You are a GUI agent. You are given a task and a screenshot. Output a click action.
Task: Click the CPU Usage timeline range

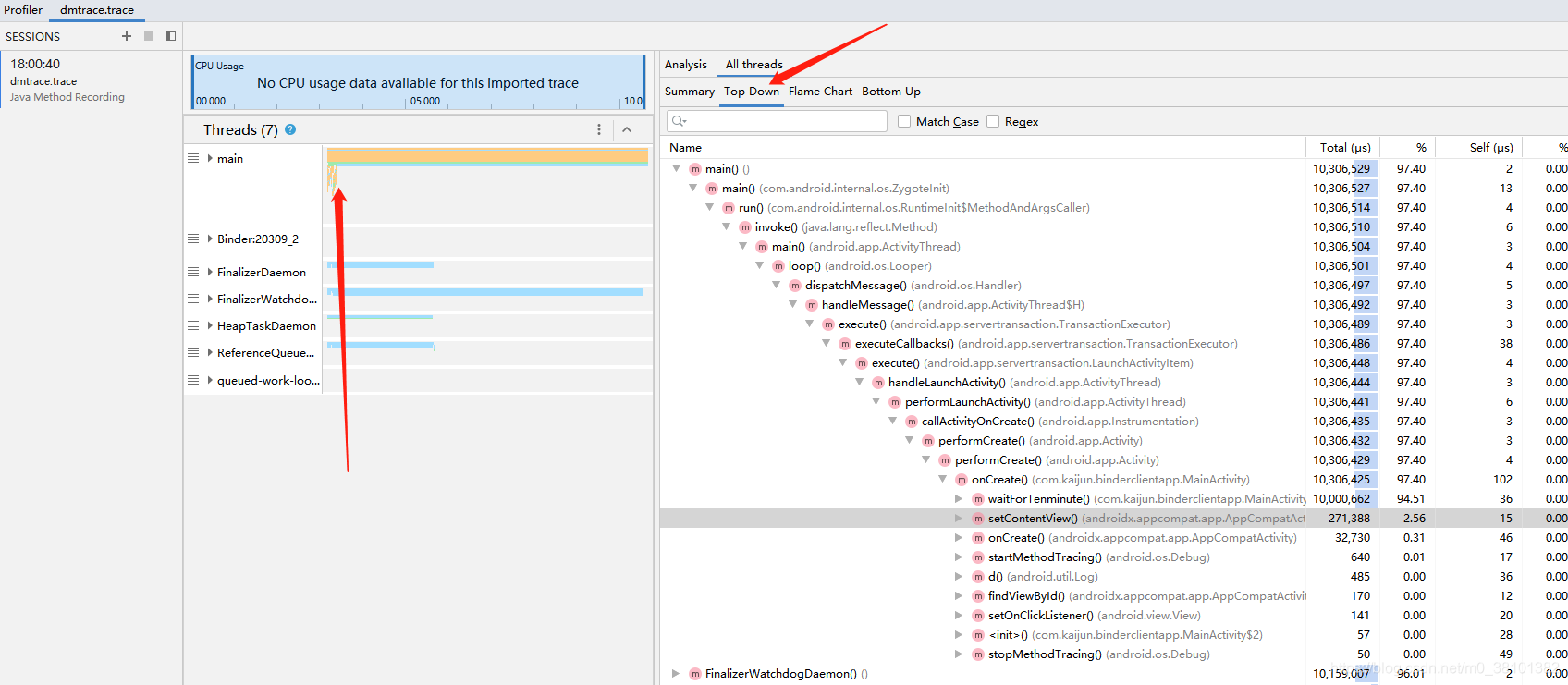[418, 81]
